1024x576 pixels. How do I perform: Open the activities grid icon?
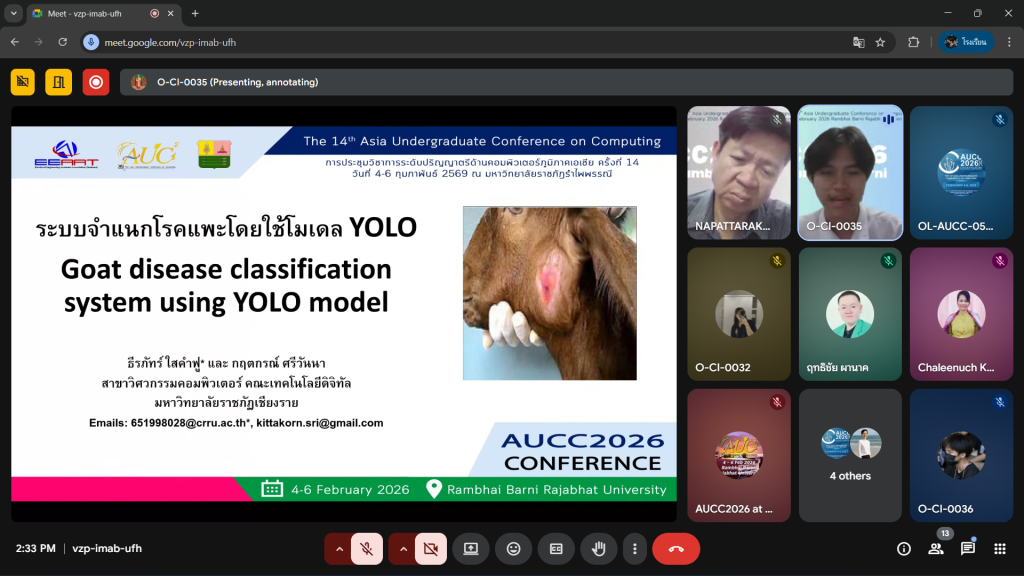999,548
